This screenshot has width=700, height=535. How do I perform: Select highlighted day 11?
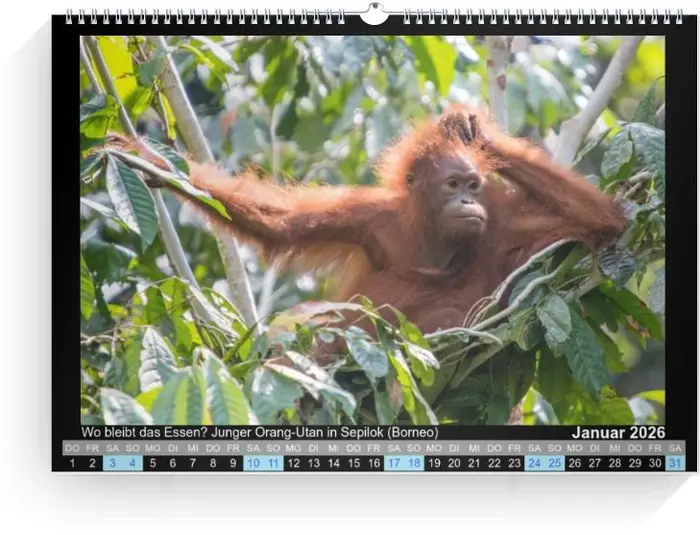pyautogui.click(x=273, y=463)
